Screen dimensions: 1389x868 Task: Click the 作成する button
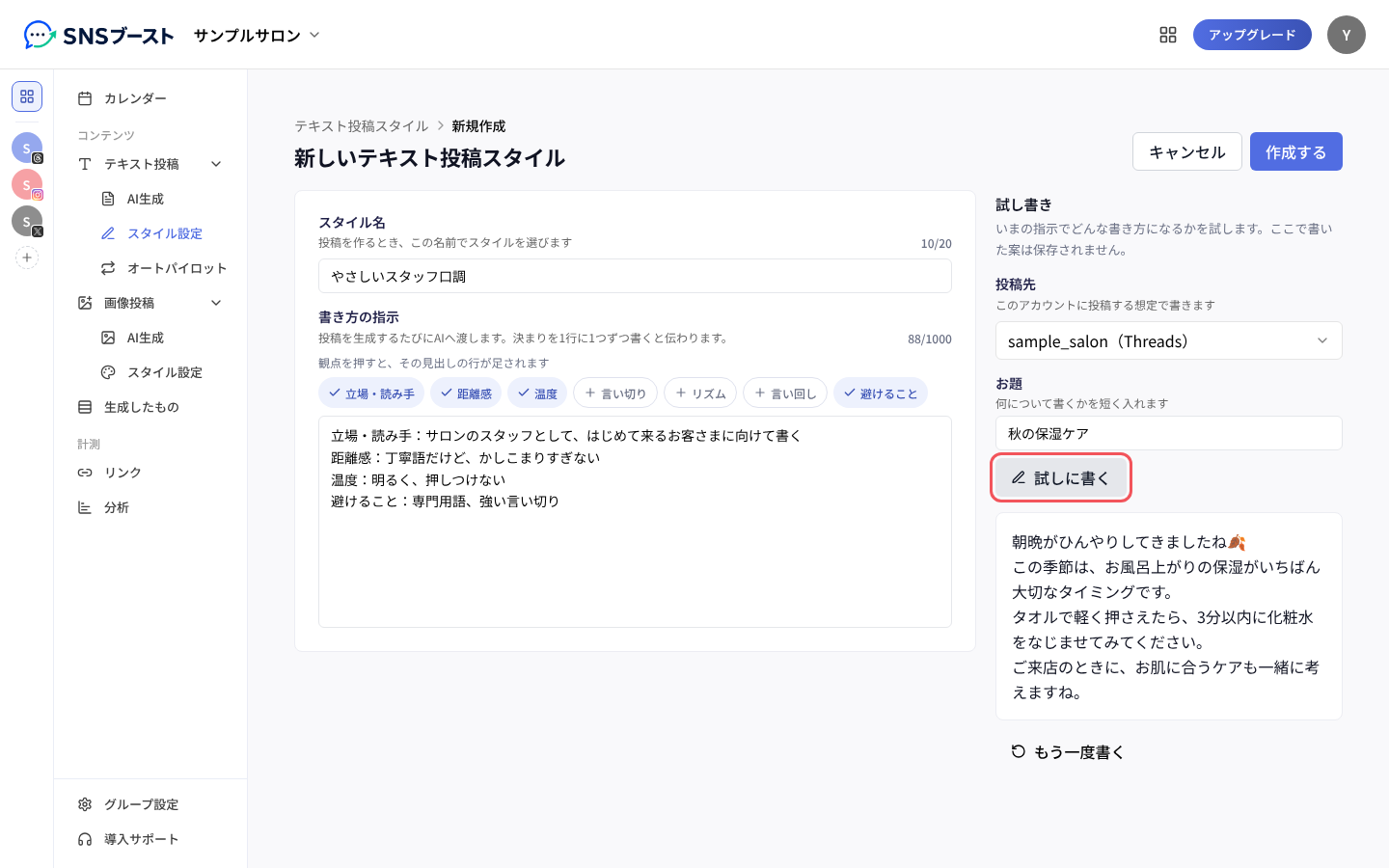click(1295, 151)
